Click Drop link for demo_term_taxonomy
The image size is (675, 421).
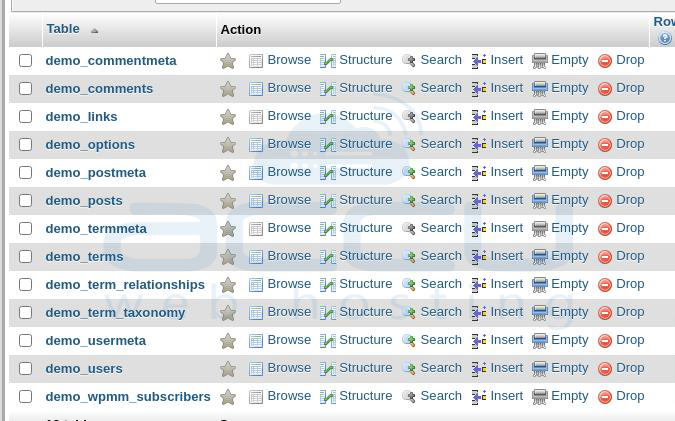point(630,312)
